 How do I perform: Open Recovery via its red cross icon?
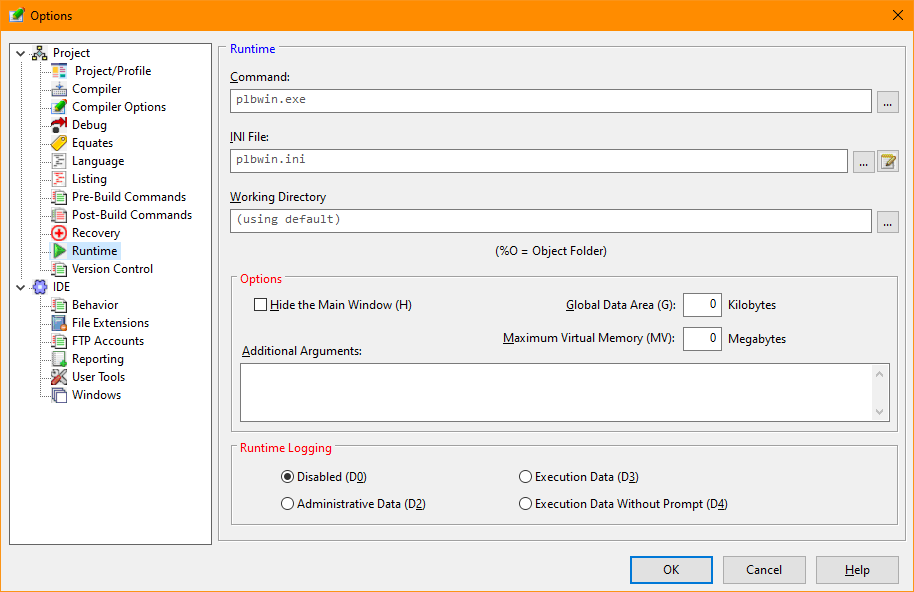click(x=59, y=233)
